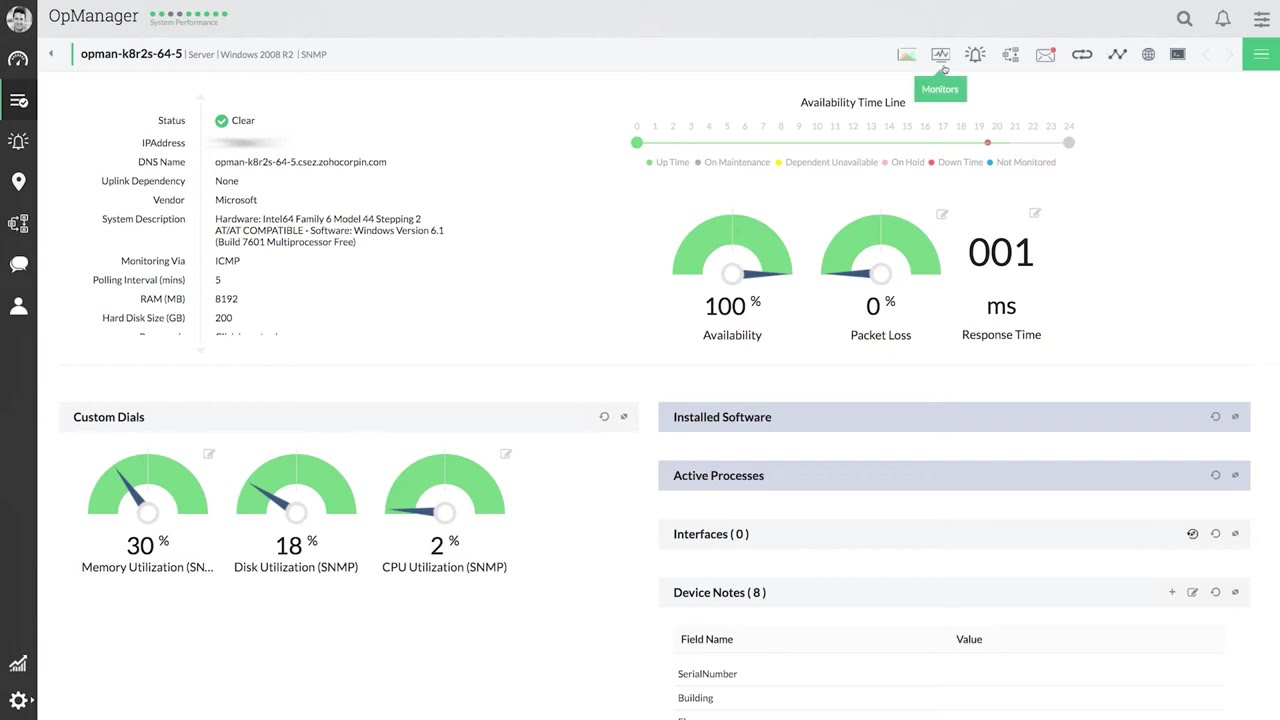Click the System Performance indicator dots

[x=188, y=14]
